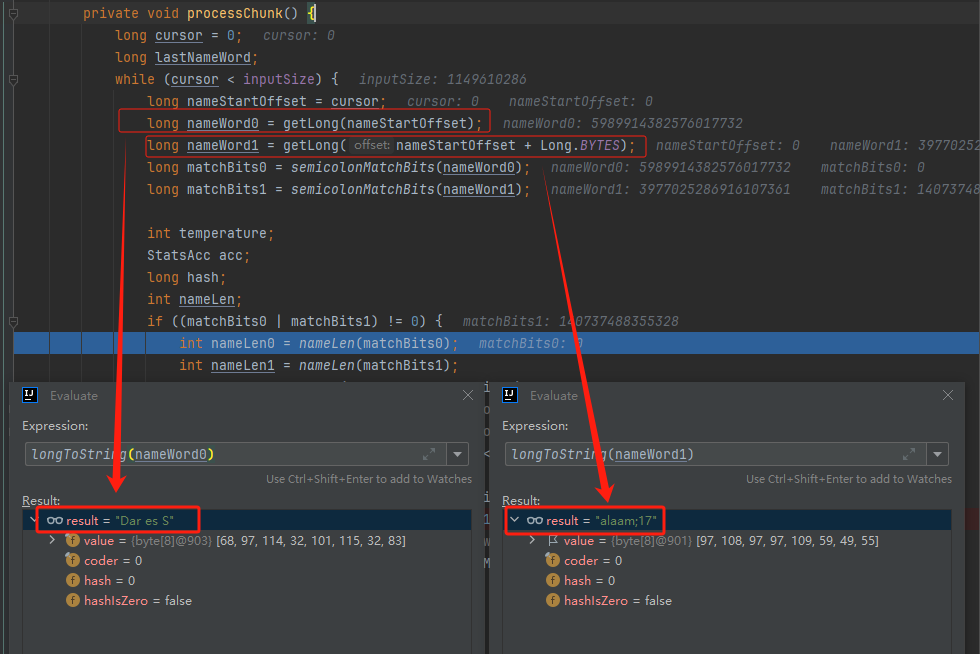Expand the longToString(nameWord0) expression editor
Screen dimensions: 980x654
pyautogui.click(x=429, y=455)
